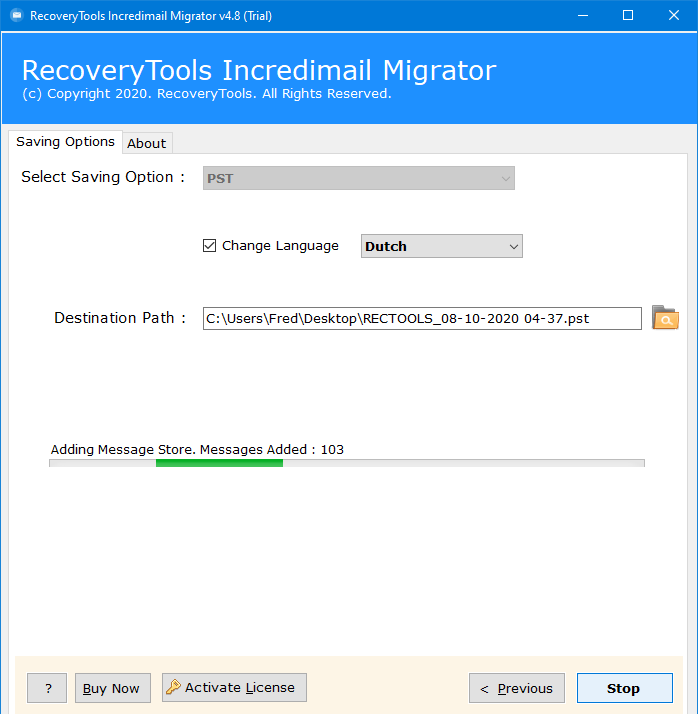Click the app icon in title bar
Screen dimensions: 698x714
point(17,15)
